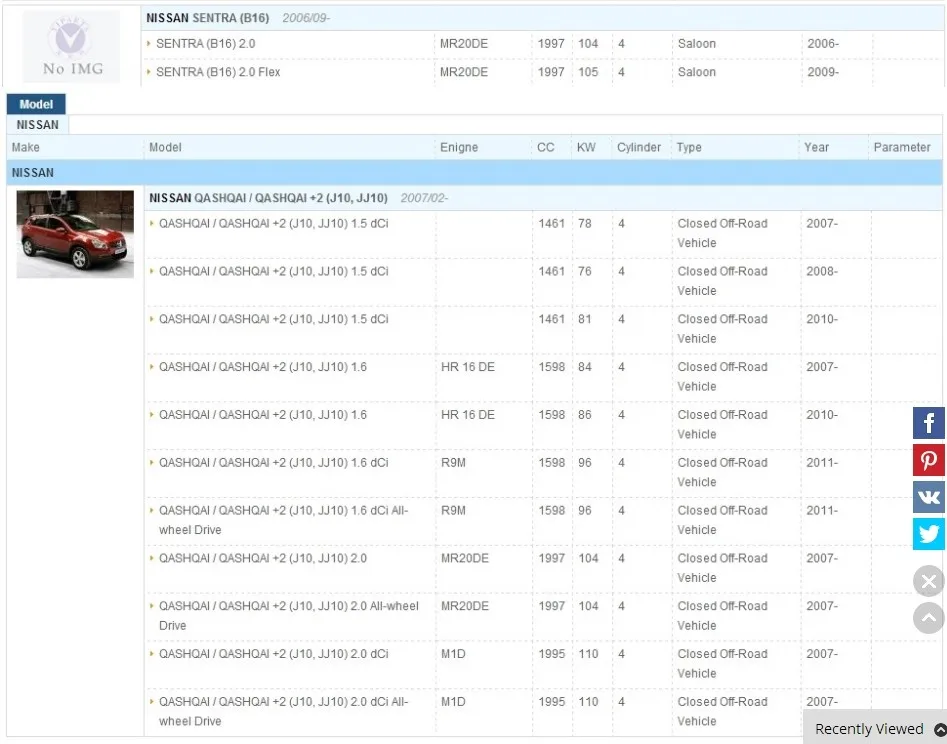The width and height of the screenshot is (947, 744).
Task: Click the No IMG placeholder for Sentra
Action: pos(71,46)
